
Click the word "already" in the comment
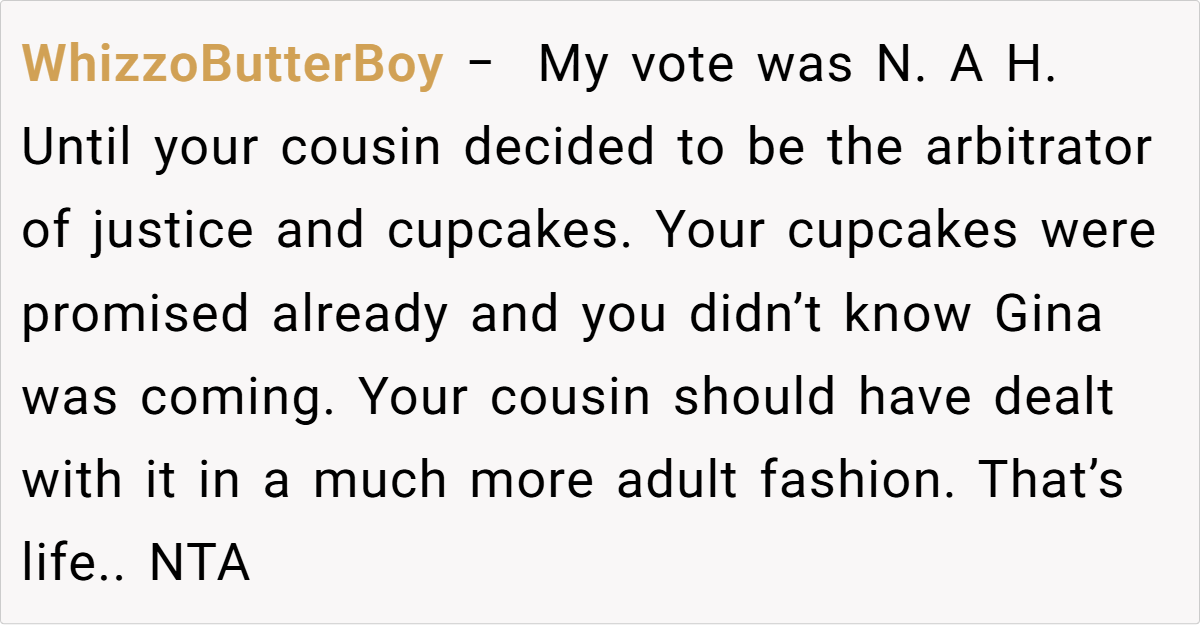[x=360, y=315]
